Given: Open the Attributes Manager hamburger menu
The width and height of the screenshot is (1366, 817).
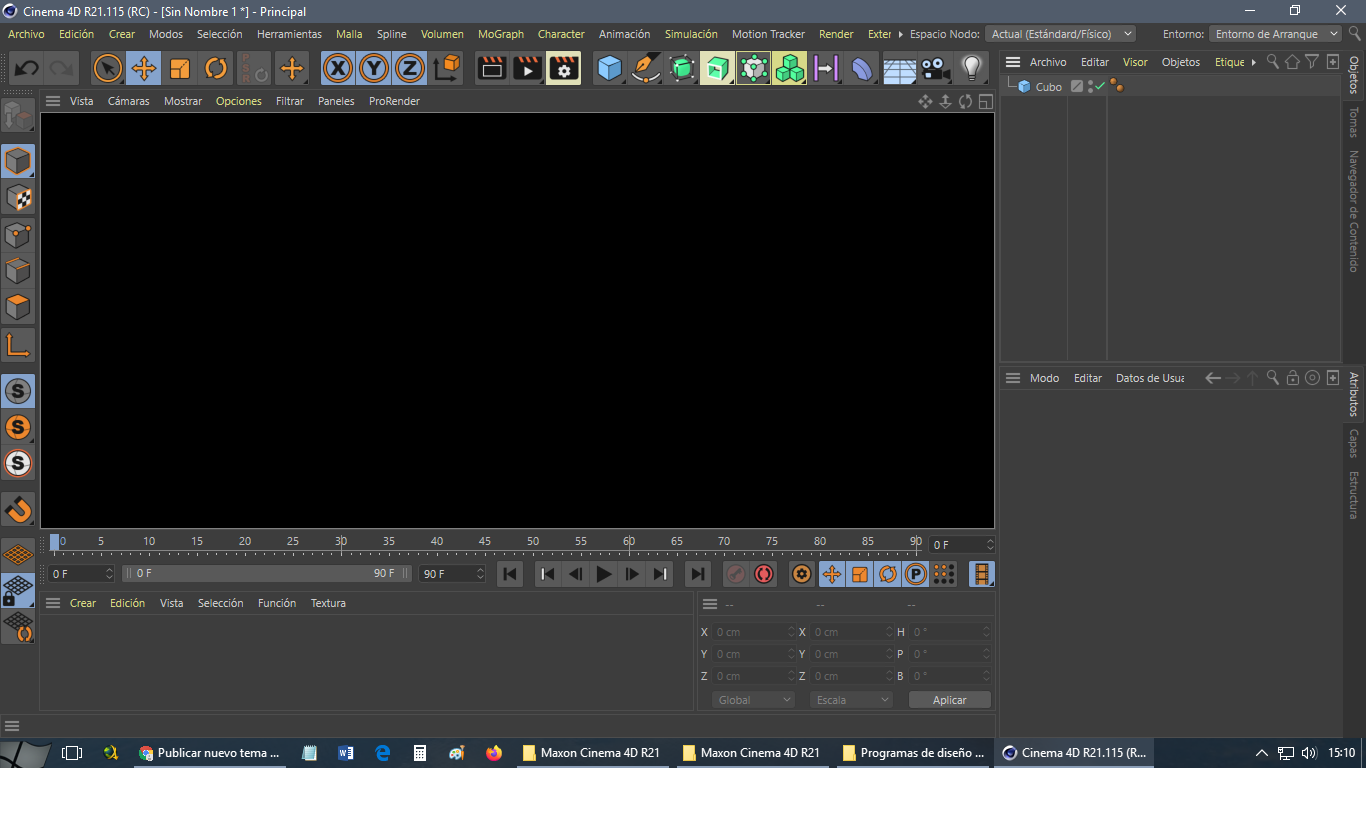Looking at the screenshot, I should [x=1013, y=378].
